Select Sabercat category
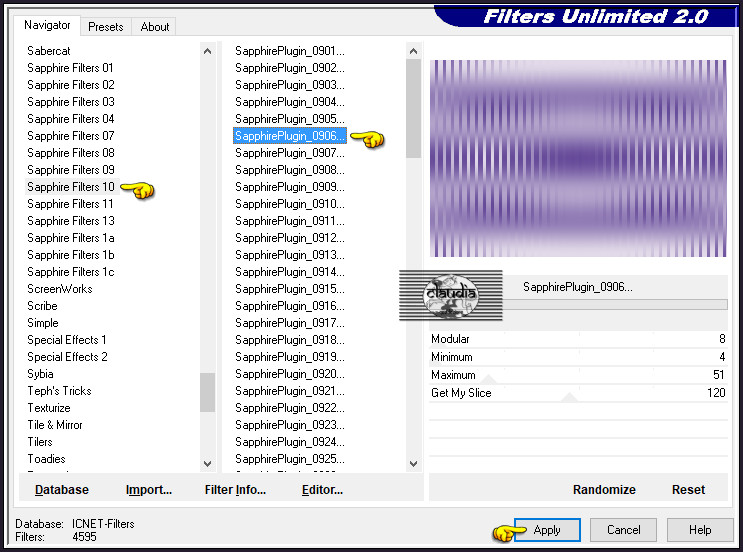 point(48,51)
